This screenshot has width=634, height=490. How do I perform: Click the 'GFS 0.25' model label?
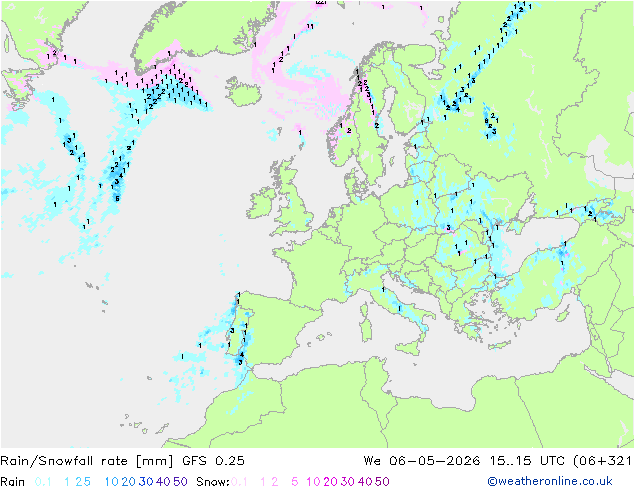[213, 461]
